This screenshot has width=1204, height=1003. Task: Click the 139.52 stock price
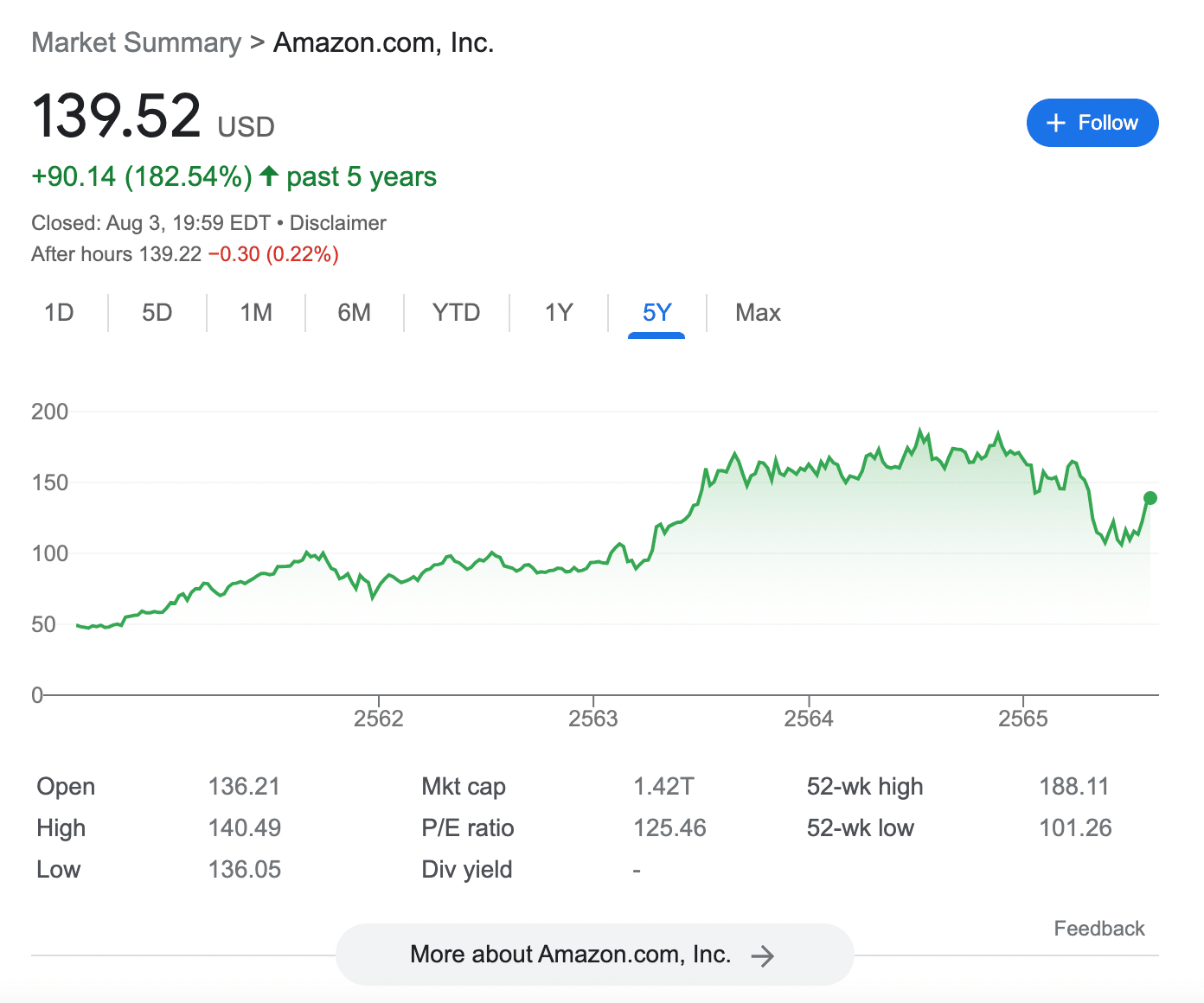[116, 116]
